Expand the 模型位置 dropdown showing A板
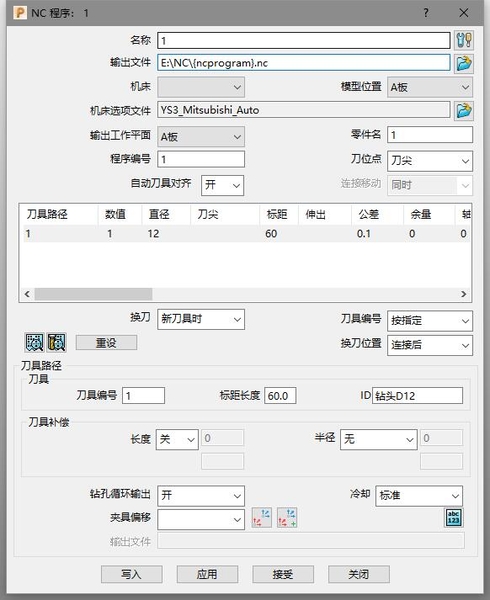The image size is (490, 600). coord(430,87)
